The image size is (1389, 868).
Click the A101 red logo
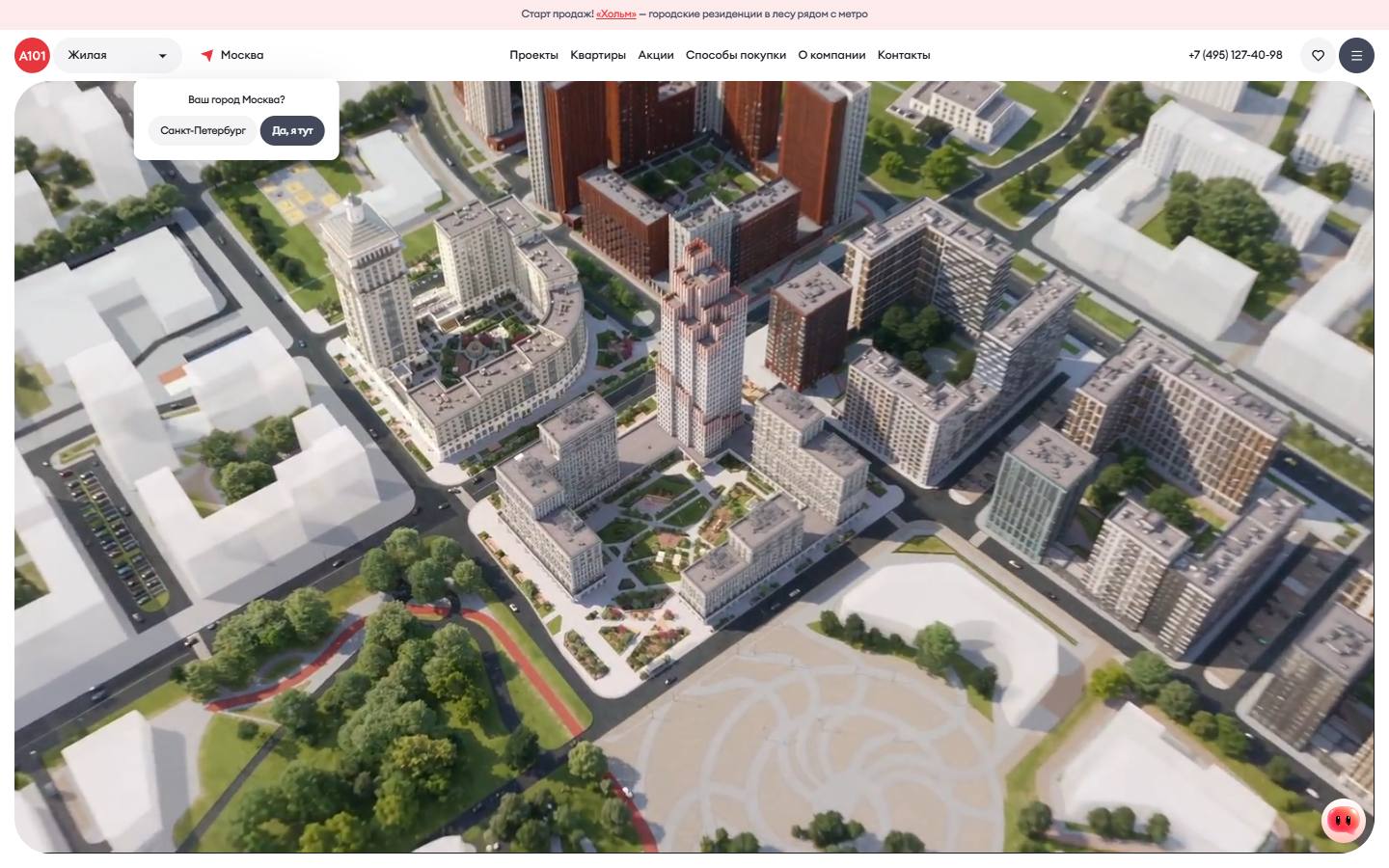point(32,55)
